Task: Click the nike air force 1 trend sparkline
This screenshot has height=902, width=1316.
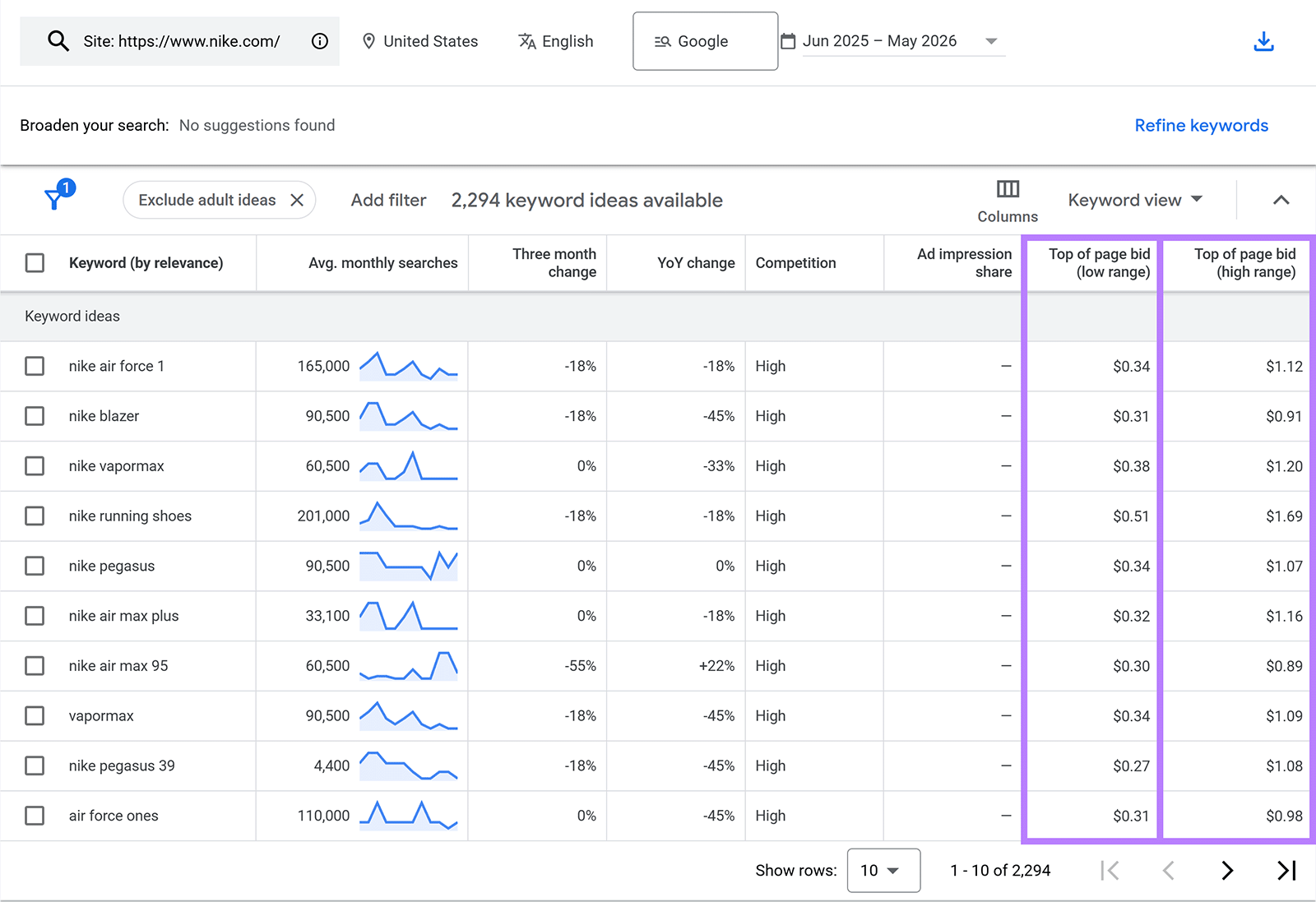Action: [x=408, y=366]
